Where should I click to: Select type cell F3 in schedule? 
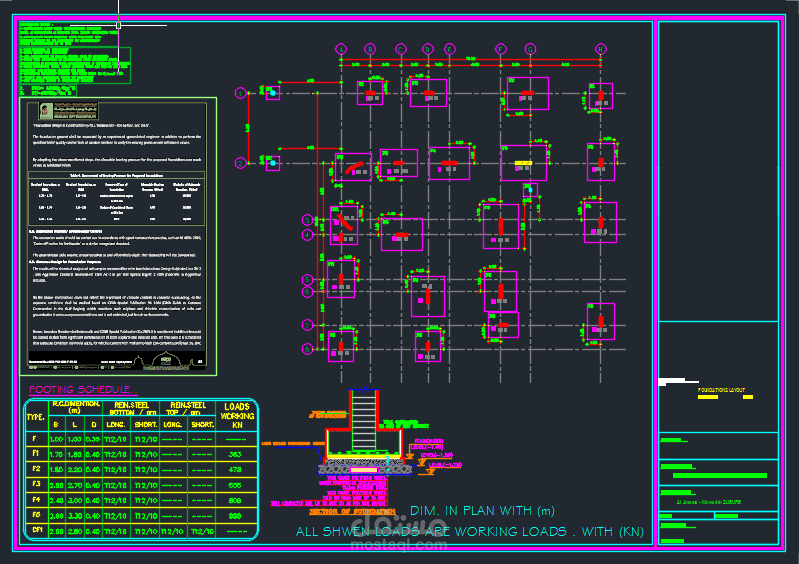coord(36,484)
